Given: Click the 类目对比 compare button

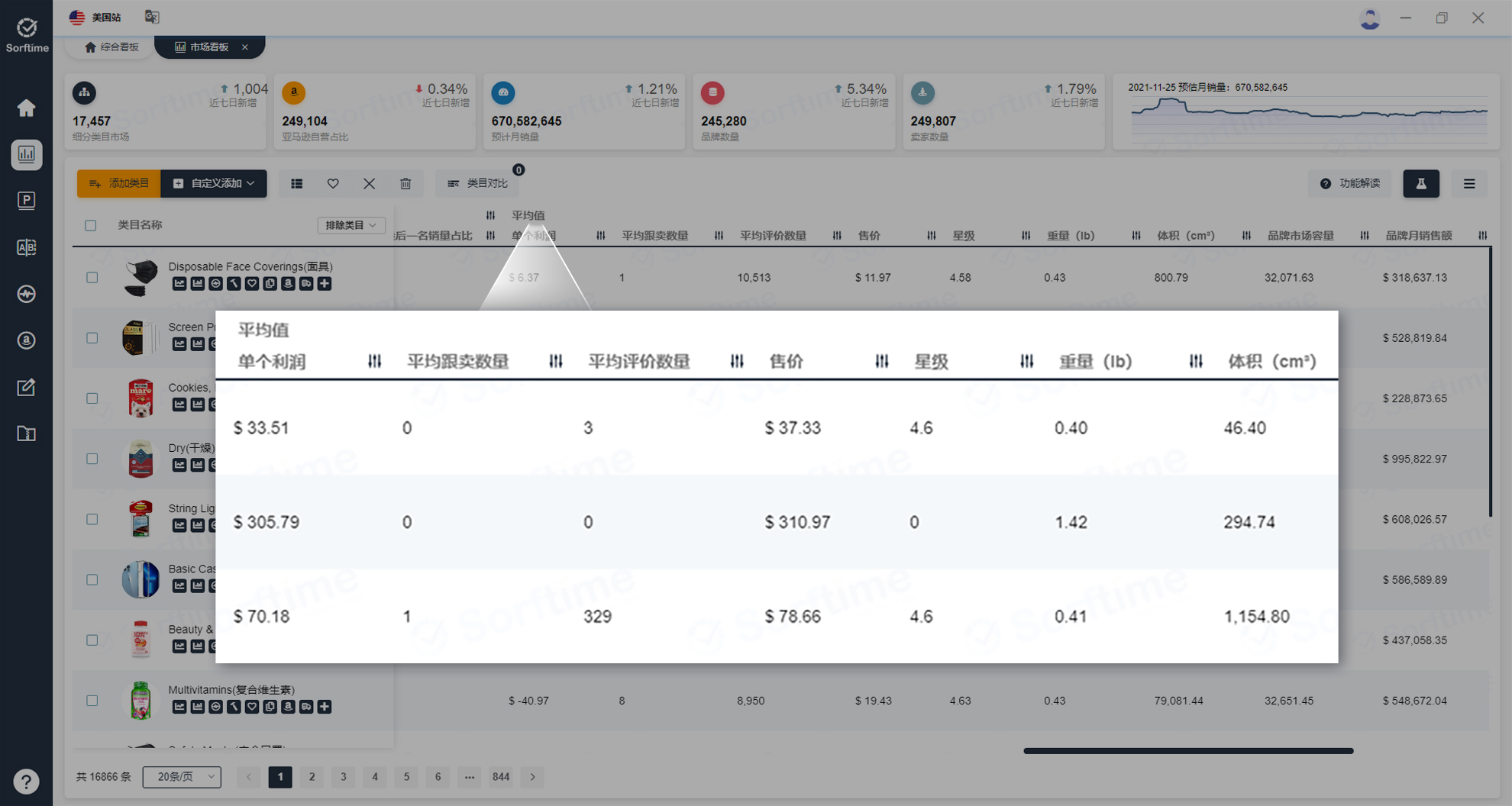Looking at the screenshot, I should tap(477, 183).
